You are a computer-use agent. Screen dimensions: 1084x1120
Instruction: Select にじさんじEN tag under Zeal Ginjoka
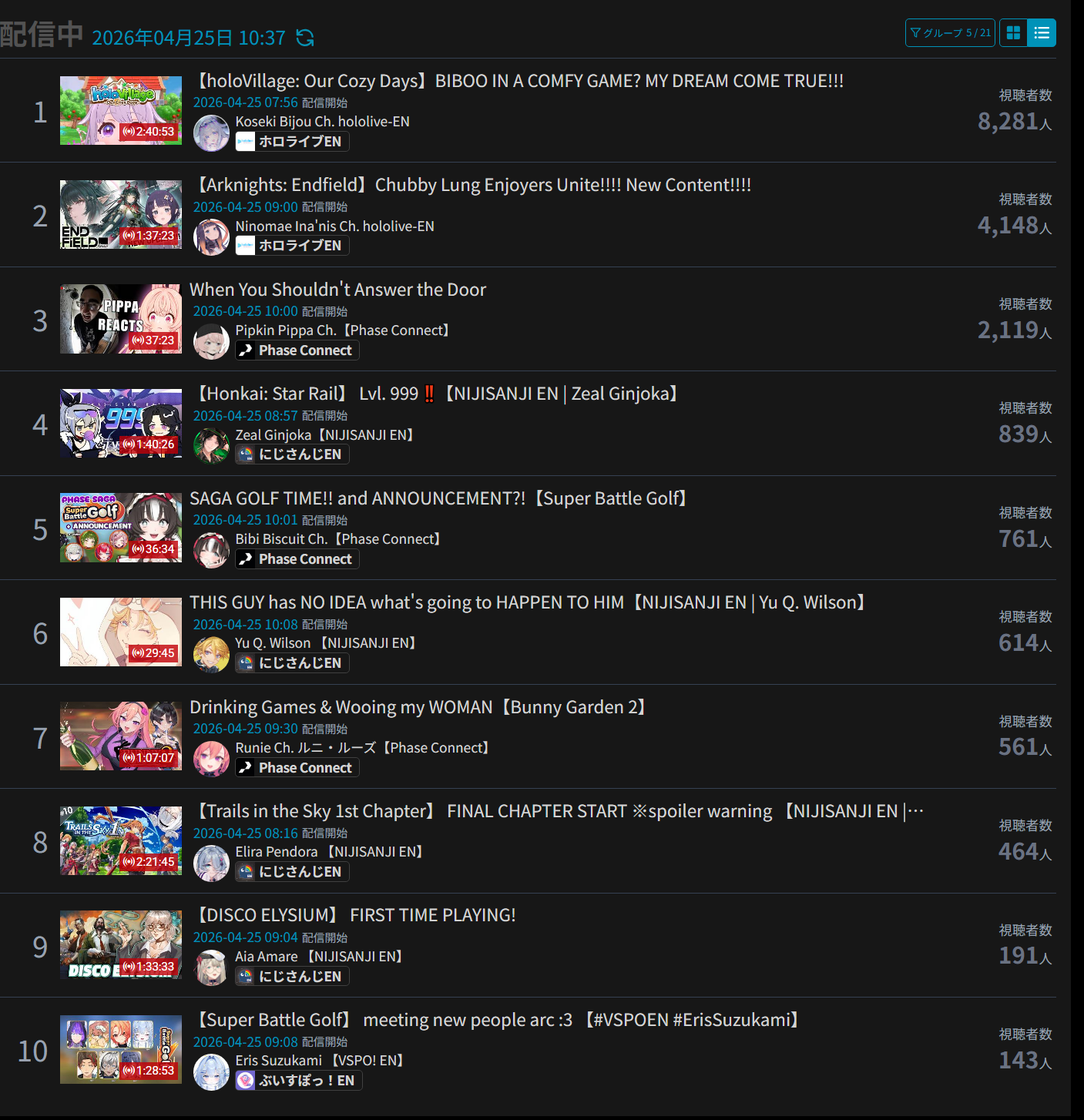point(292,454)
